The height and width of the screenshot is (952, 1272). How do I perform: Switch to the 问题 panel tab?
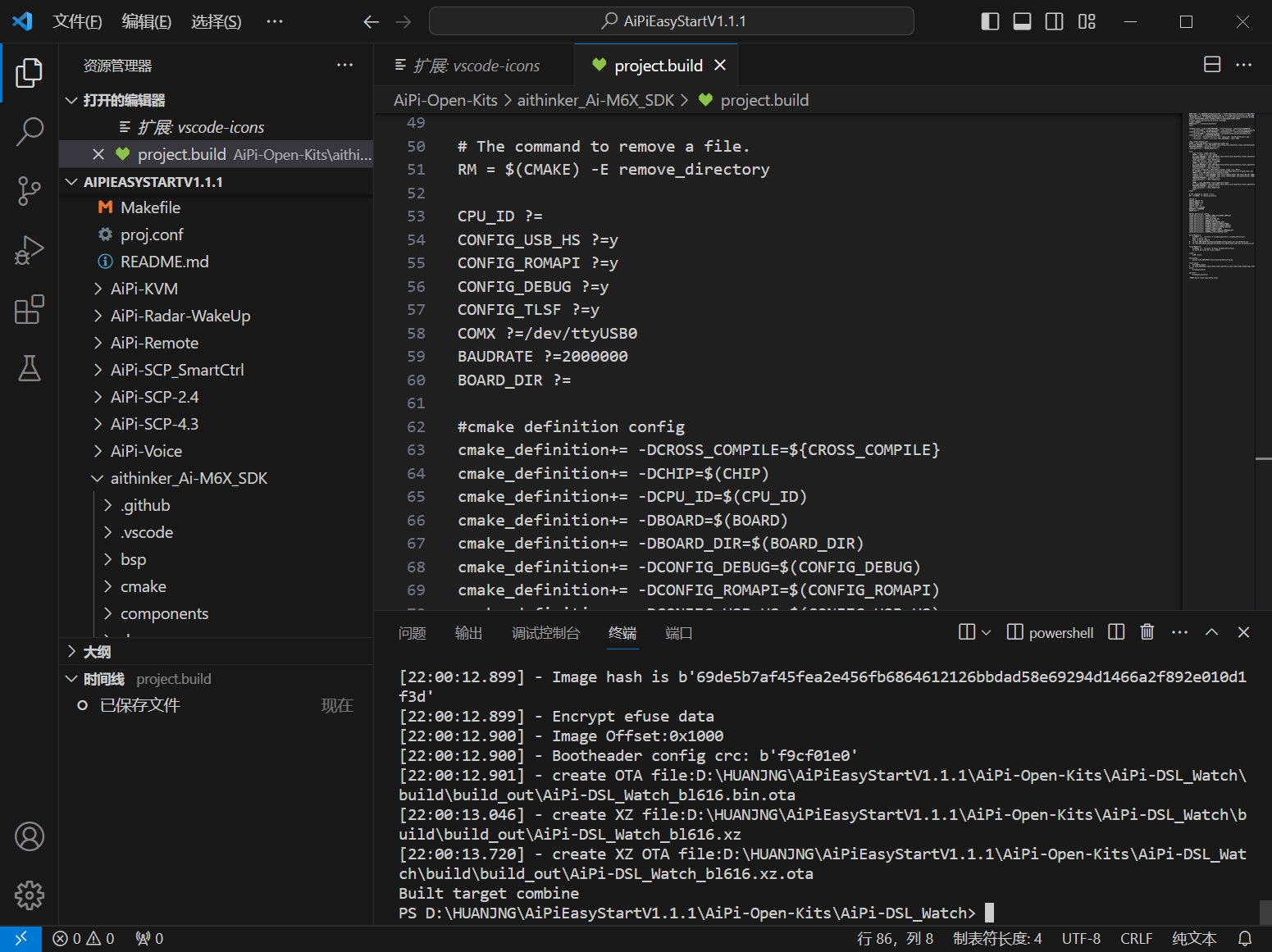pyautogui.click(x=413, y=633)
